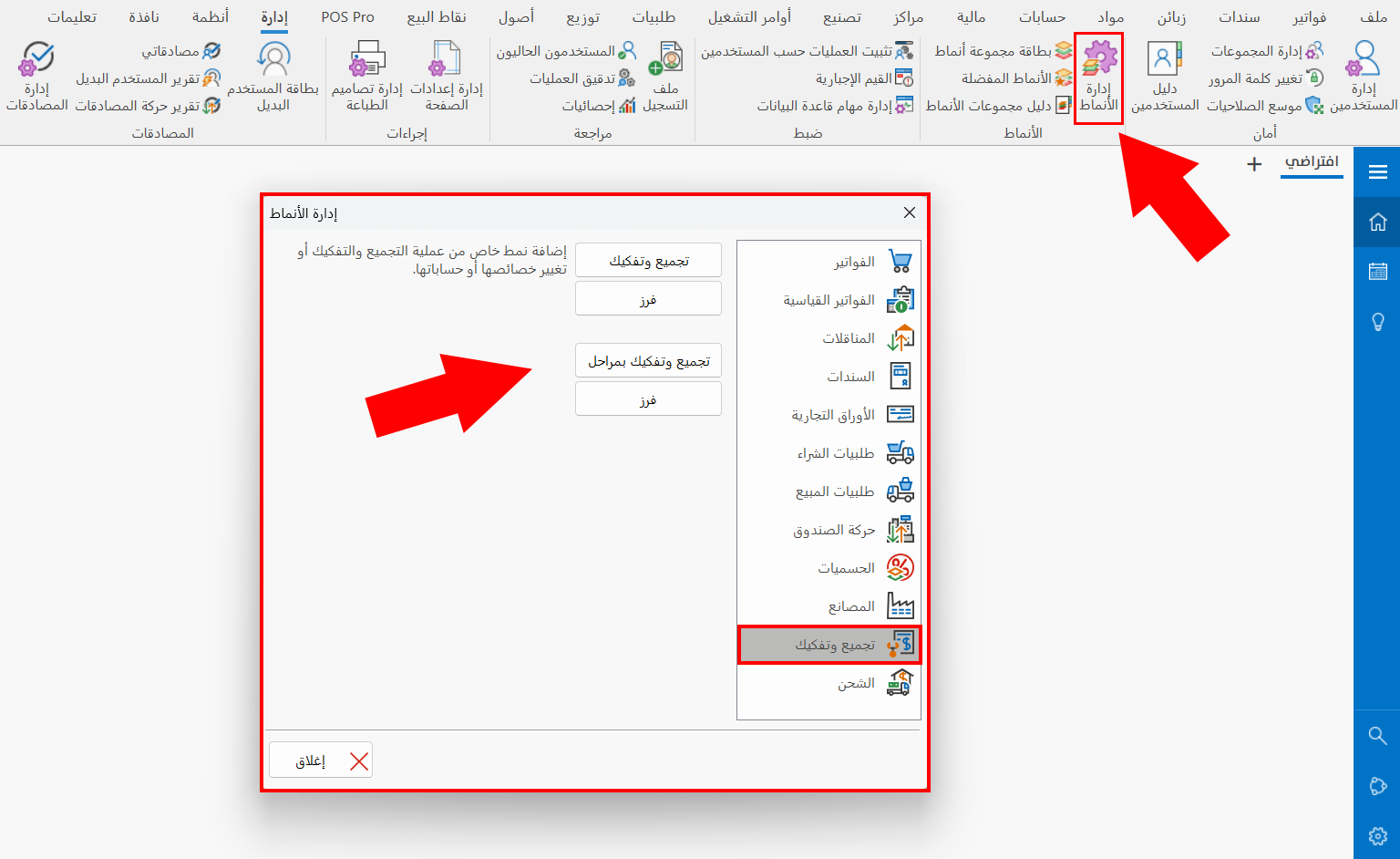Select المصانع category
Image resolution: width=1400 pixels, height=859 pixels.
(x=829, y=606)
